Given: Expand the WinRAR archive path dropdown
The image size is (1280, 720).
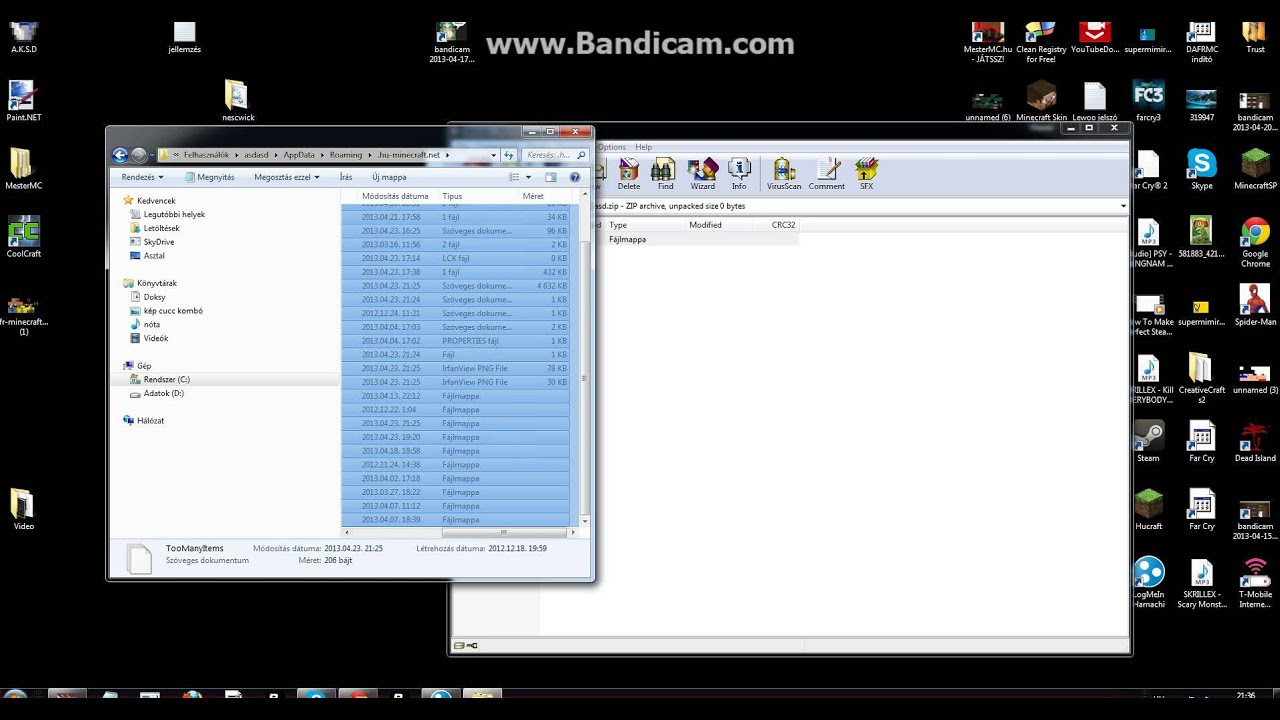Looking at the screenshot, I should click(1123, 206).
